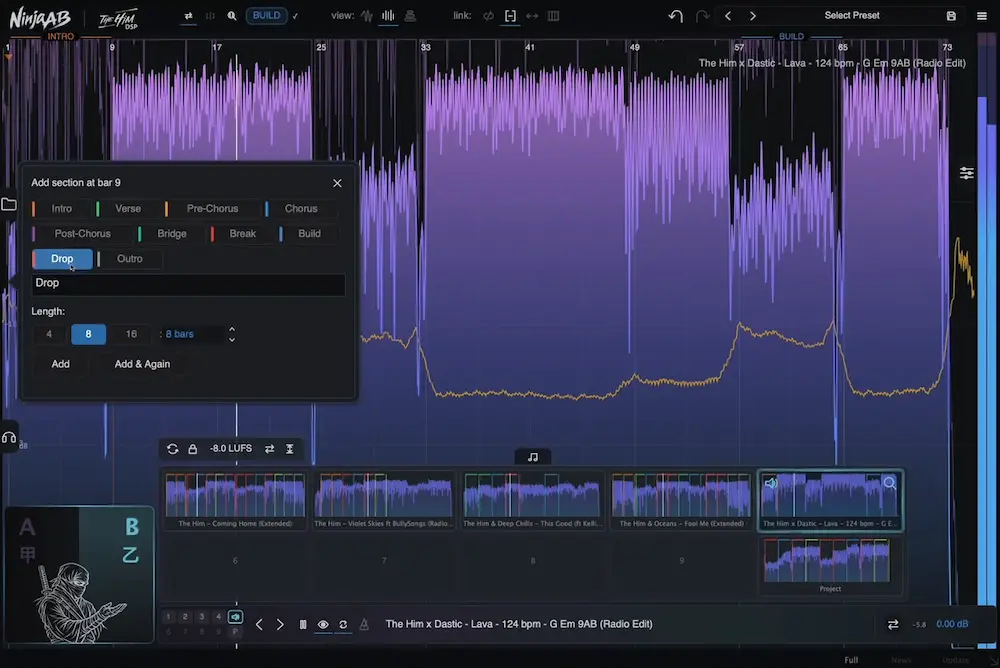Toggle the loudness lock icon
Viewport: 1000px width, 668px height.
[193, 449]
